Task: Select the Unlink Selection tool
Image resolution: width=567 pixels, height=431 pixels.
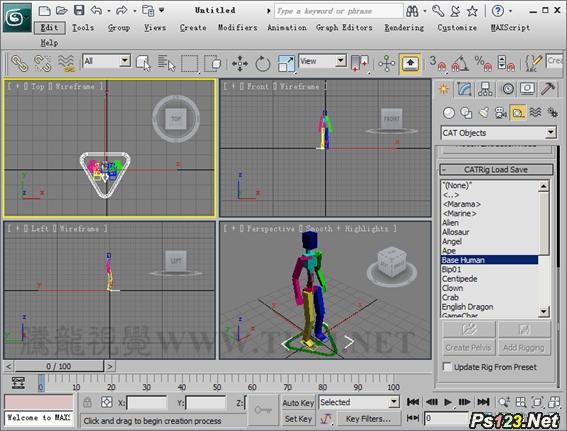Action: (42, 63)
